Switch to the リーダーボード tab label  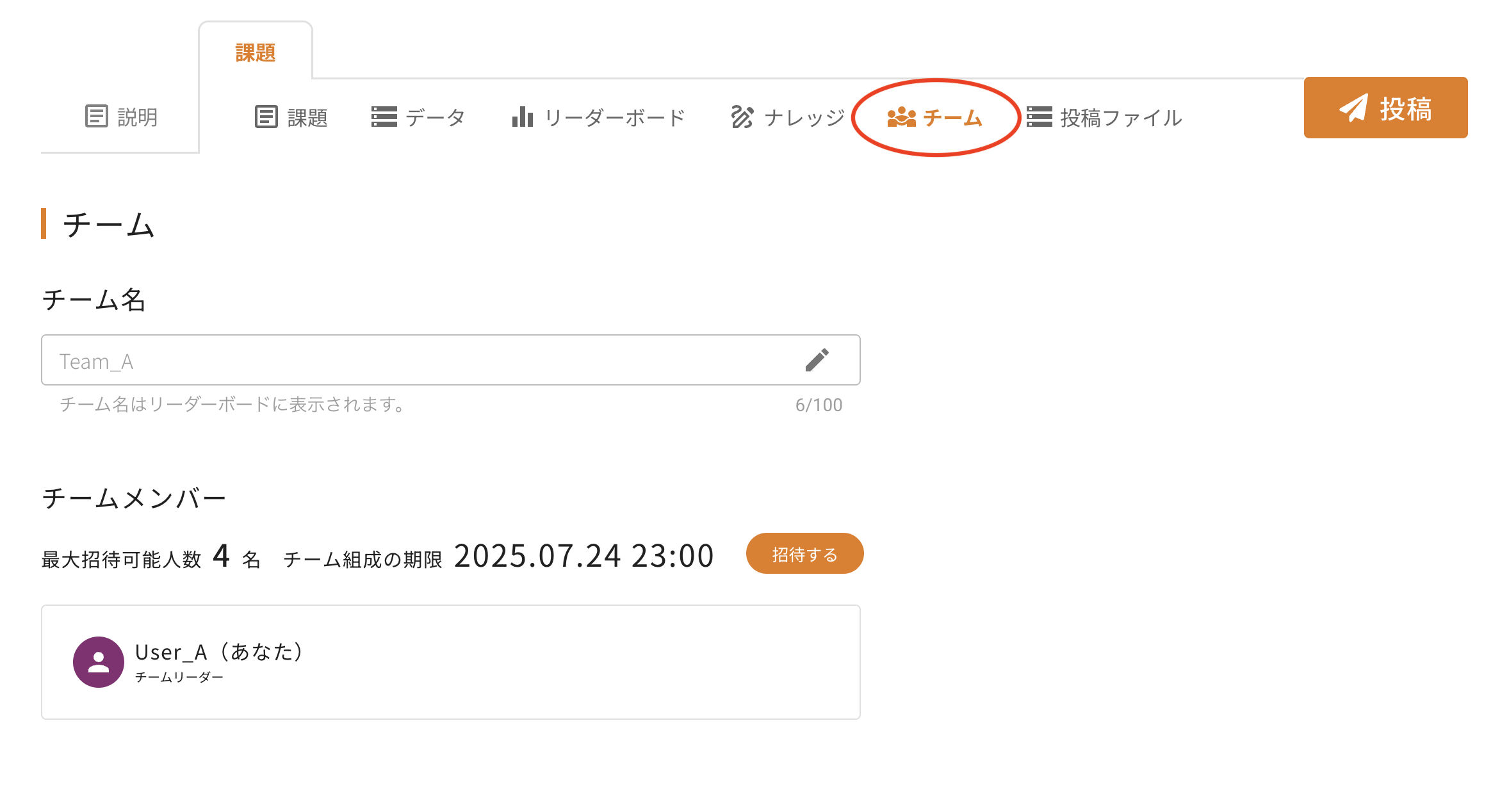[614, 118]
